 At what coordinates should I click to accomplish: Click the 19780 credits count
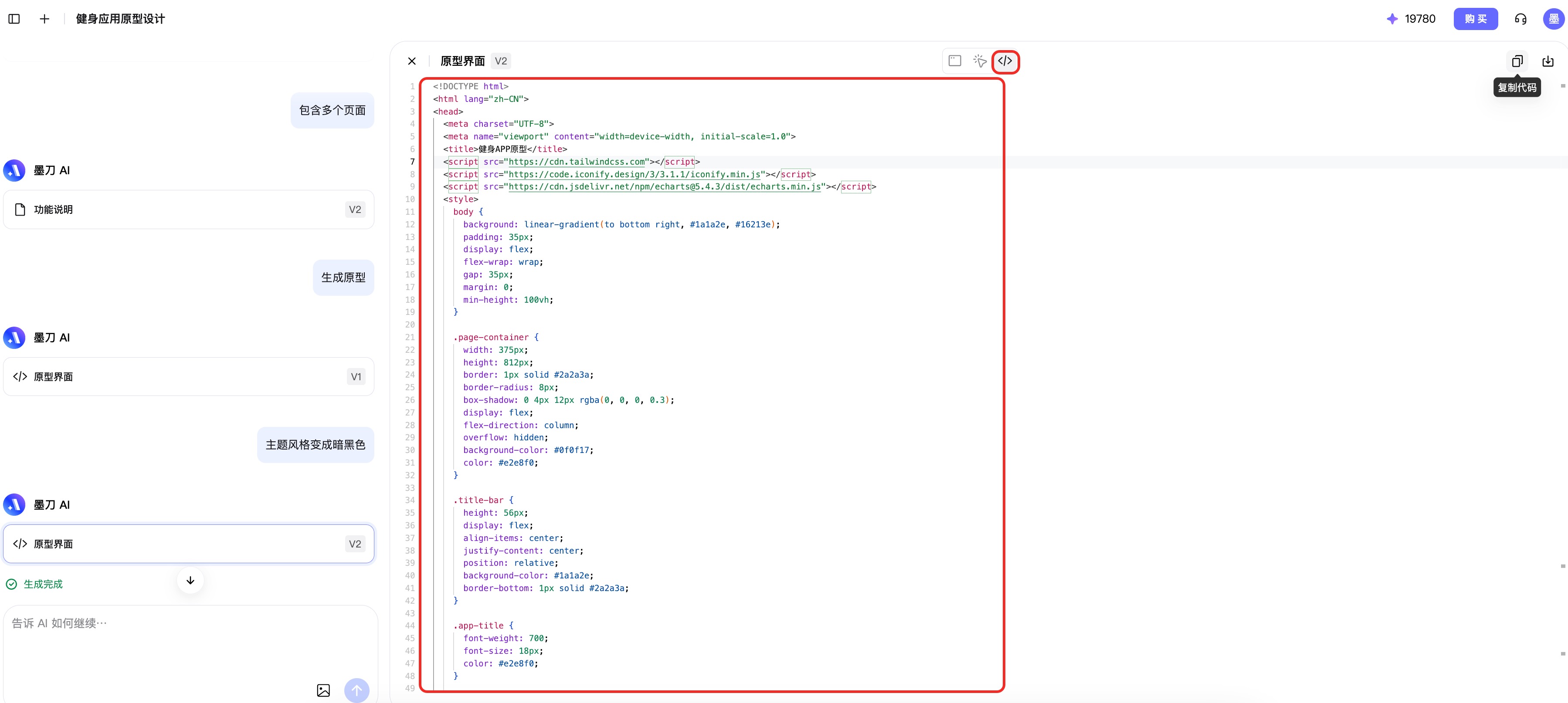[1420, 19]
